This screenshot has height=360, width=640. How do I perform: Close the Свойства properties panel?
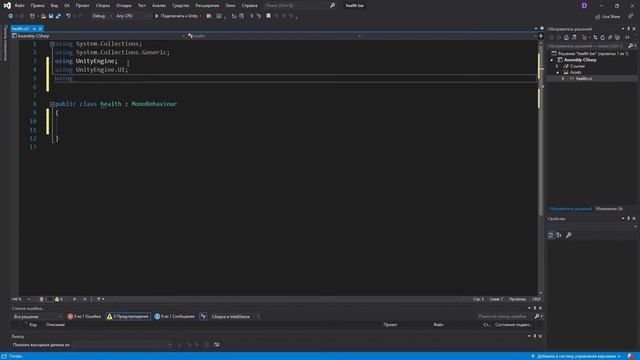(634, 219)
